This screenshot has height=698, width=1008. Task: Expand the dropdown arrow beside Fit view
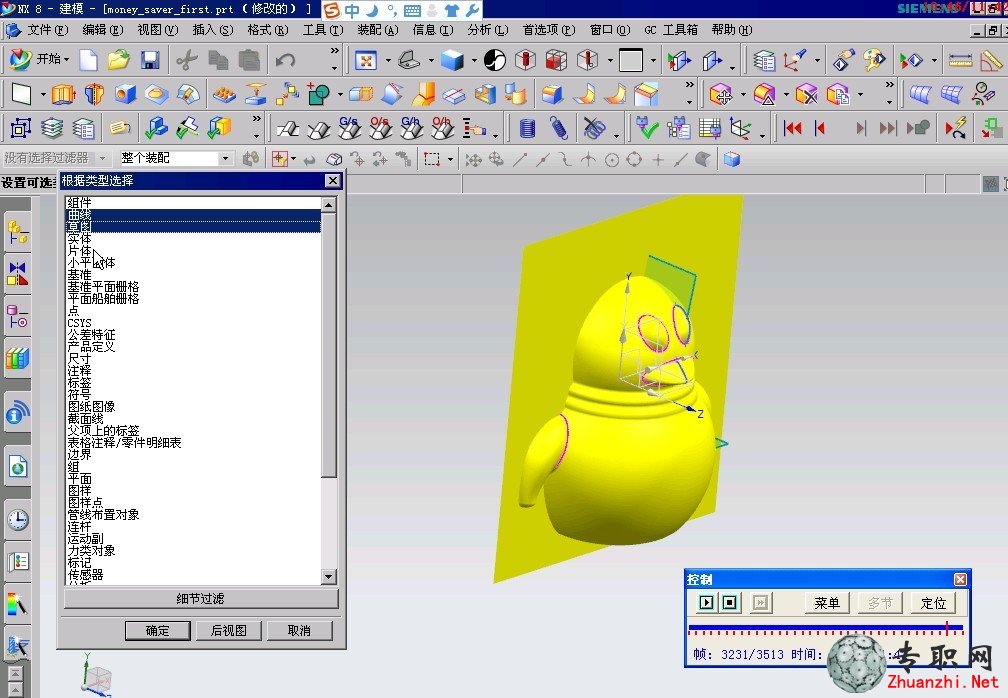point(388,61)
